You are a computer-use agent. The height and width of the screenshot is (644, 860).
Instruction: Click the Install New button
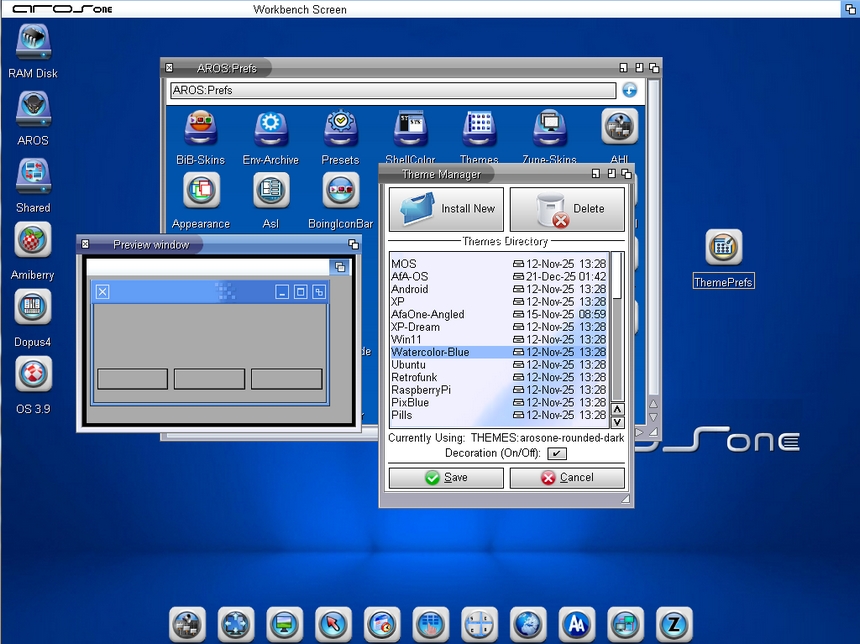[x=447, y=209]
